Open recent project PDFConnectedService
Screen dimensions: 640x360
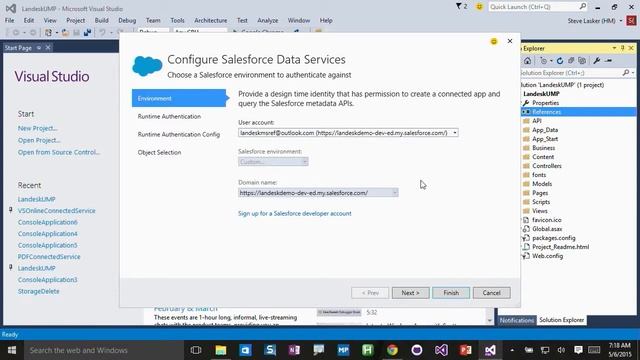[x=49, y=257]
